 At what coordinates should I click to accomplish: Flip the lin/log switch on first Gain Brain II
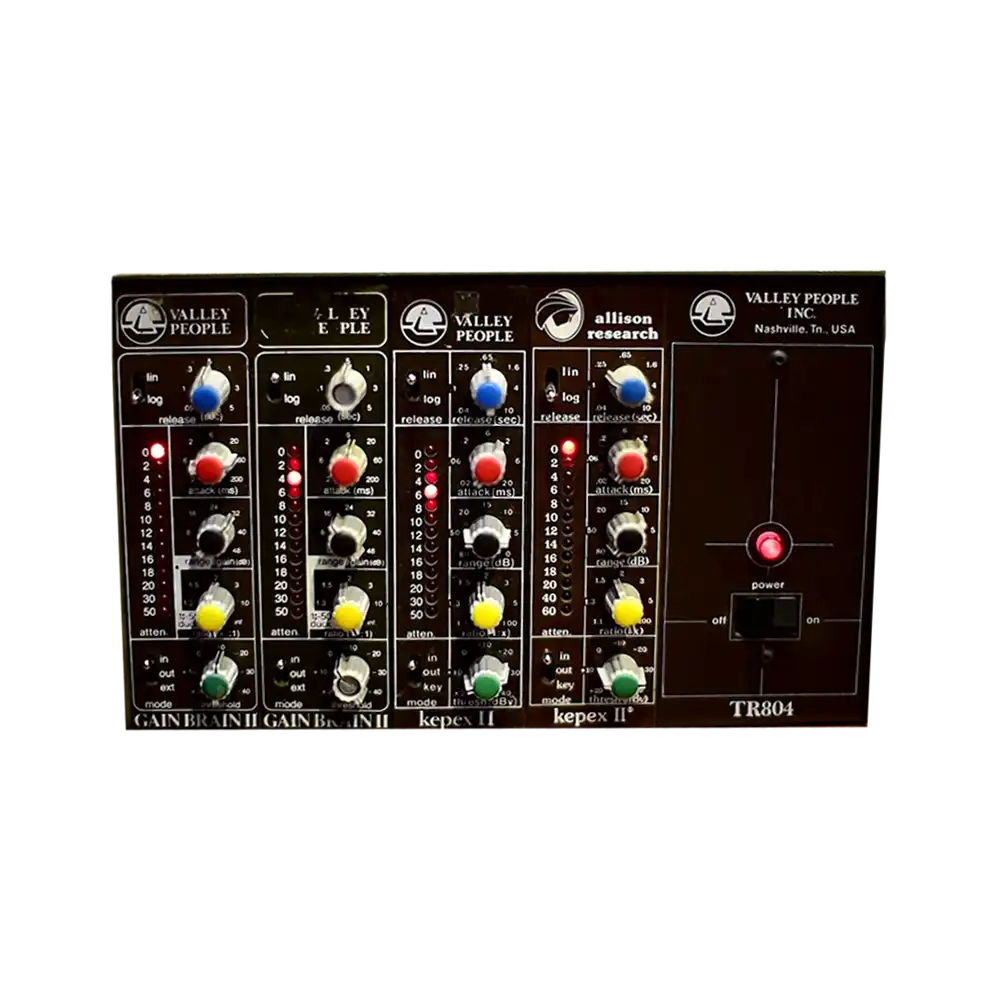pyautogui.click(x=139, y=387)
